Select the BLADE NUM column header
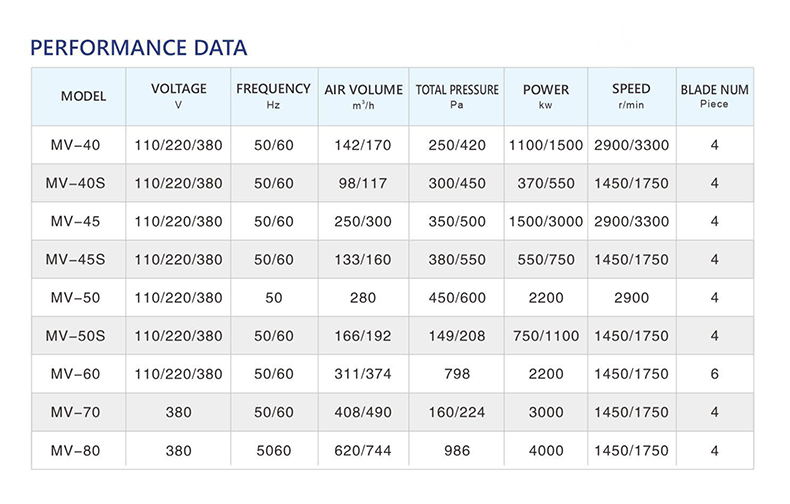Image resolution: width=790 pixels, height=504 pixels. [x=714, y=96]
